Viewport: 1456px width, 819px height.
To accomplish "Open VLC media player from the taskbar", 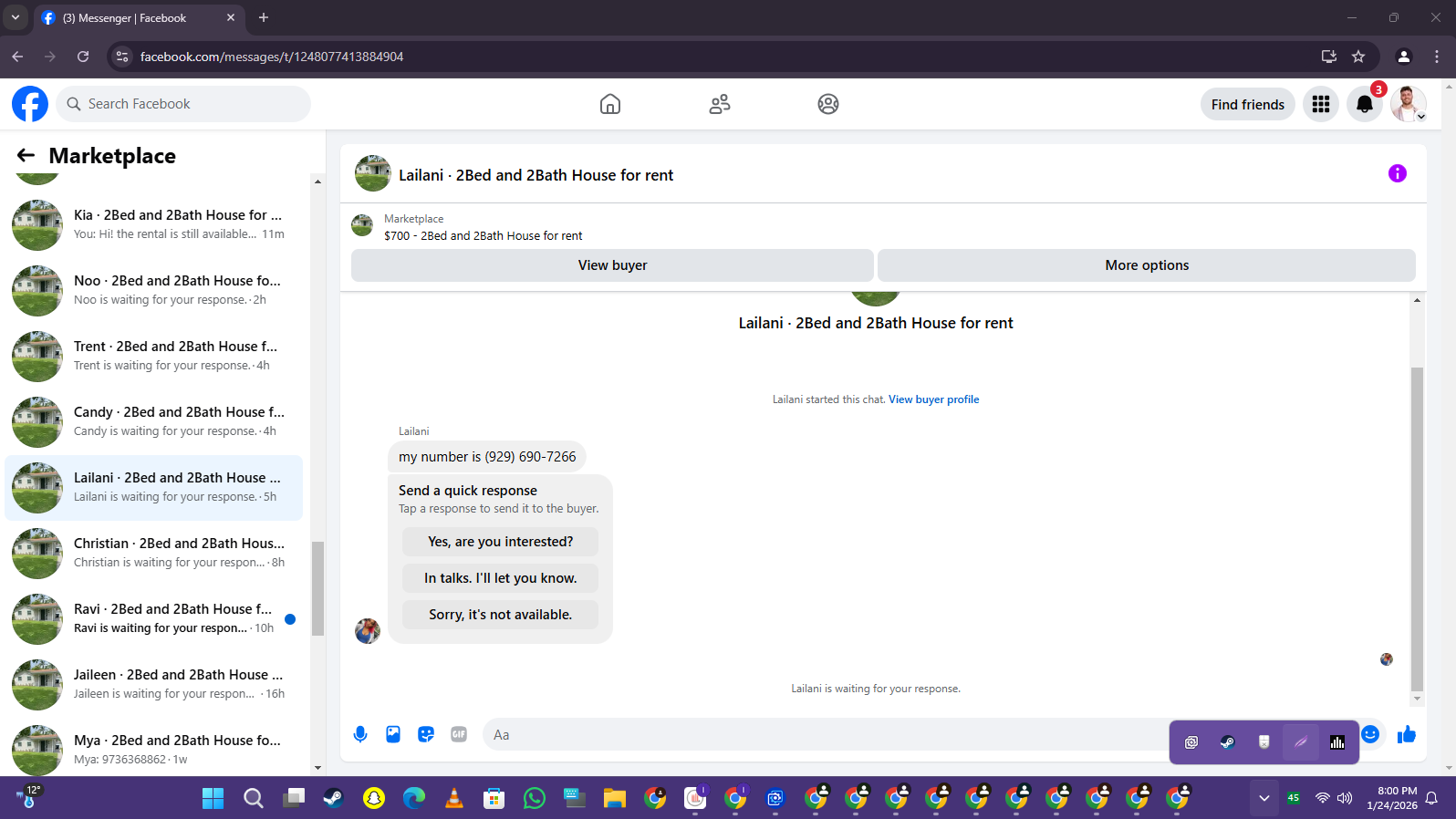I will click(454, 799).
